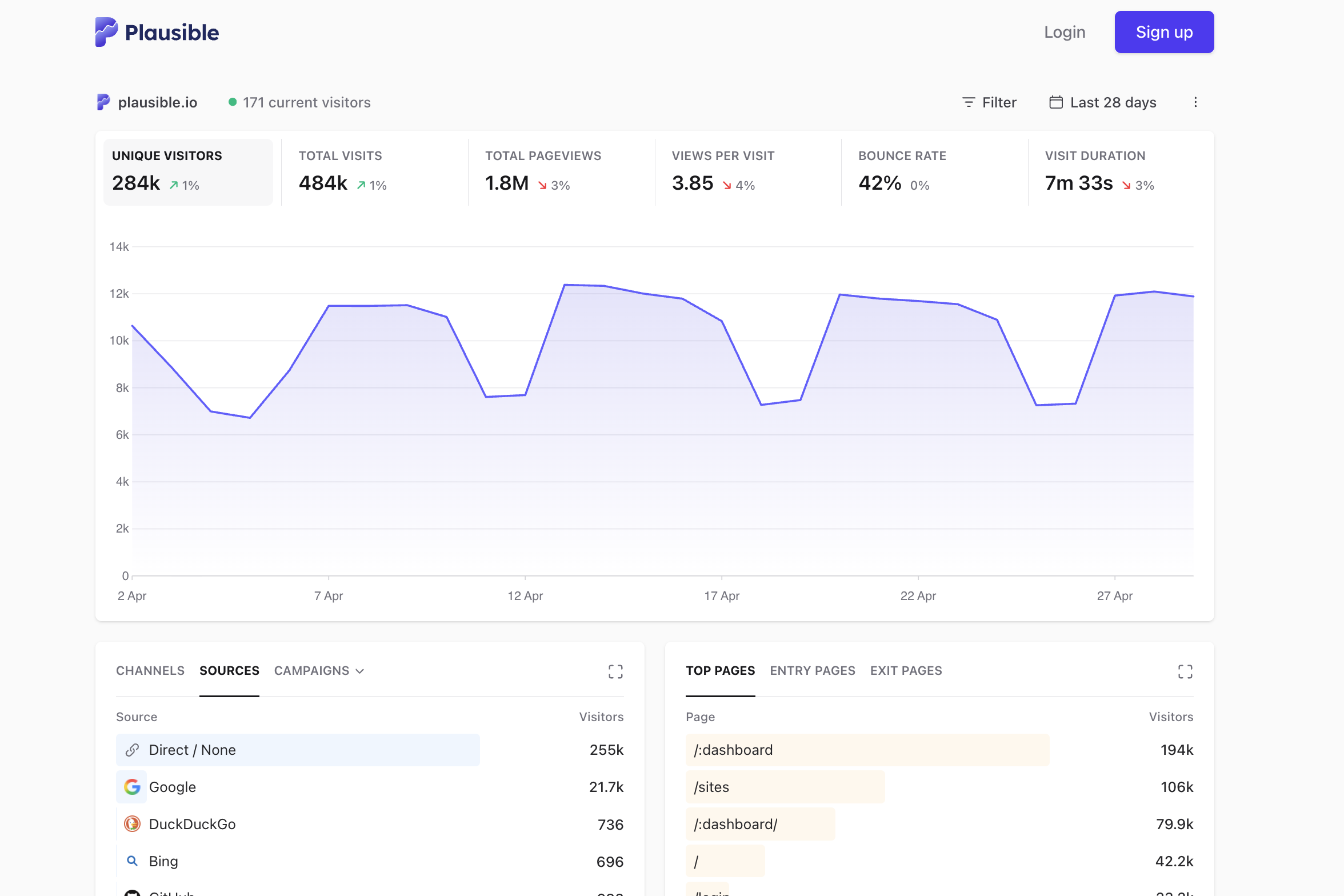Filter by the /:dashboard/ page

tap(735, 824)
